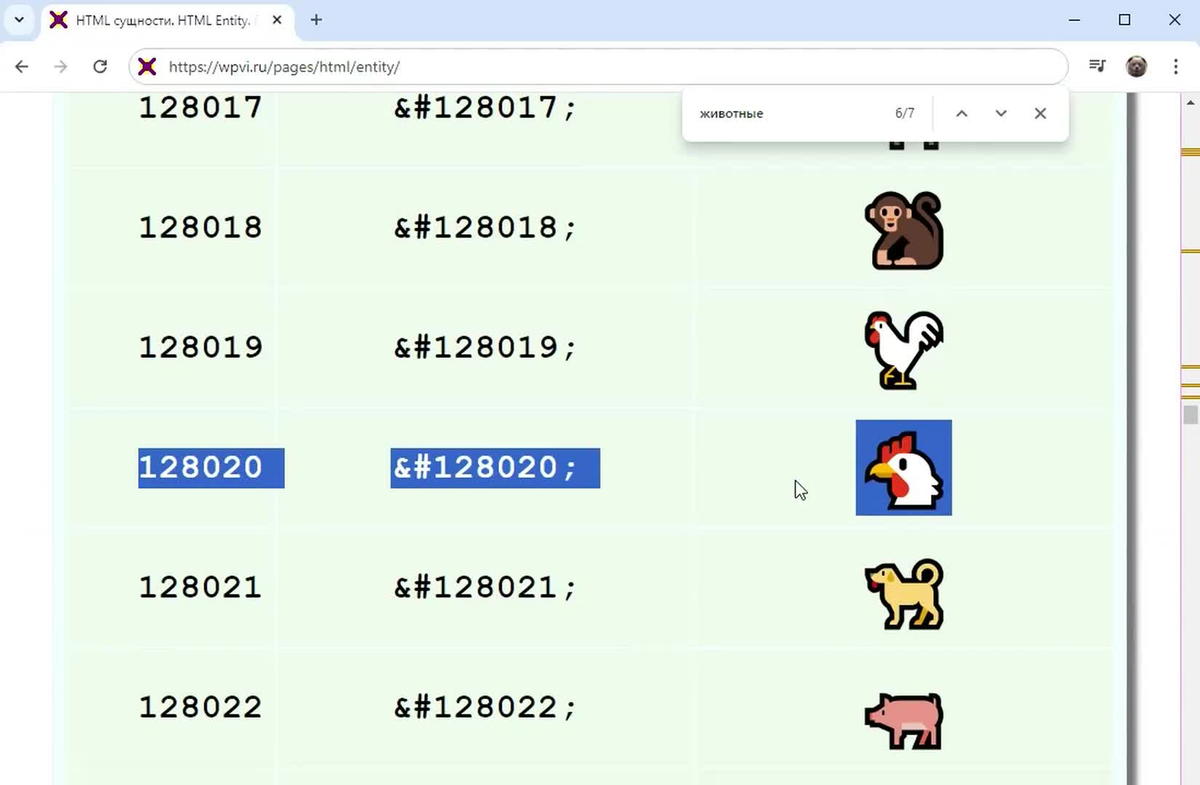Click the highlighted code cell 128020

211,468
